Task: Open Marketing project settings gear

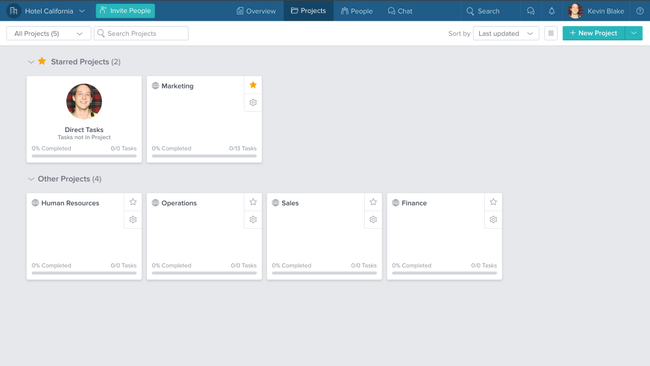Action: click(x=253, y=102)
